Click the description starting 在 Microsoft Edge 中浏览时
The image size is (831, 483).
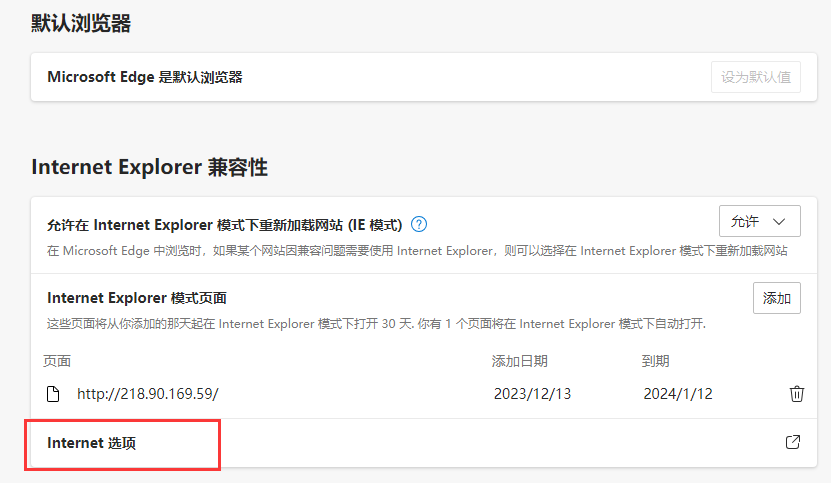417,251
